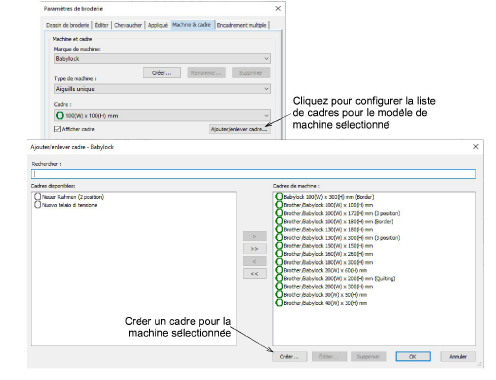
Task: Select Brother/Babylock 200 x 300 mm frame
Action: pos(324,287)
